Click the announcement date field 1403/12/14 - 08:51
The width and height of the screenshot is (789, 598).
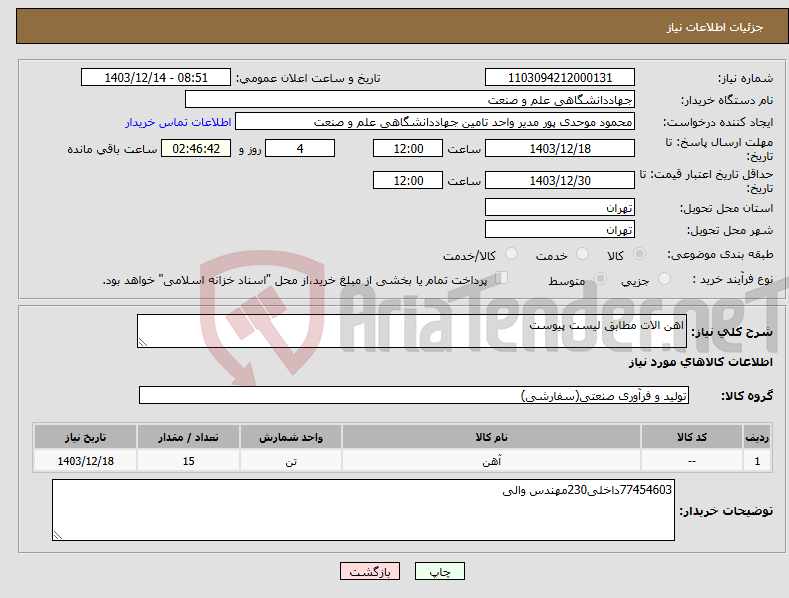point(156,78)
